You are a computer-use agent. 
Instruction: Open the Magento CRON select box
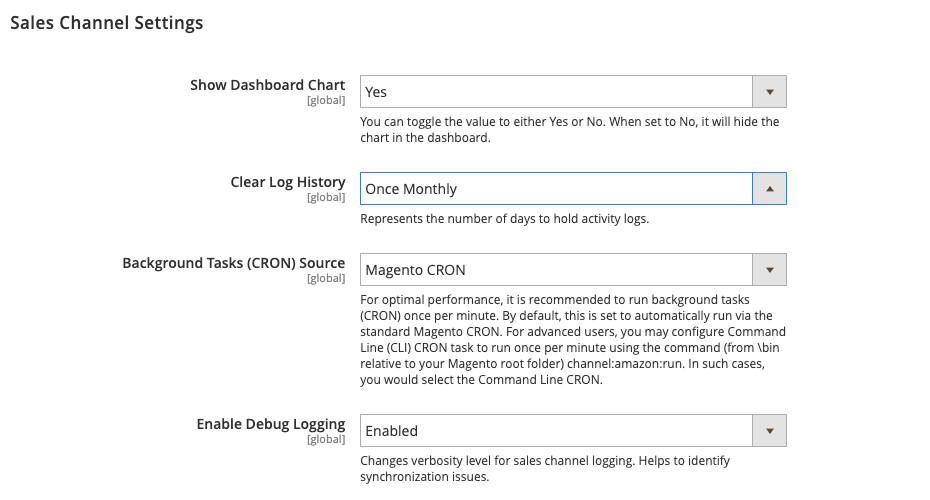pos(573,270)
